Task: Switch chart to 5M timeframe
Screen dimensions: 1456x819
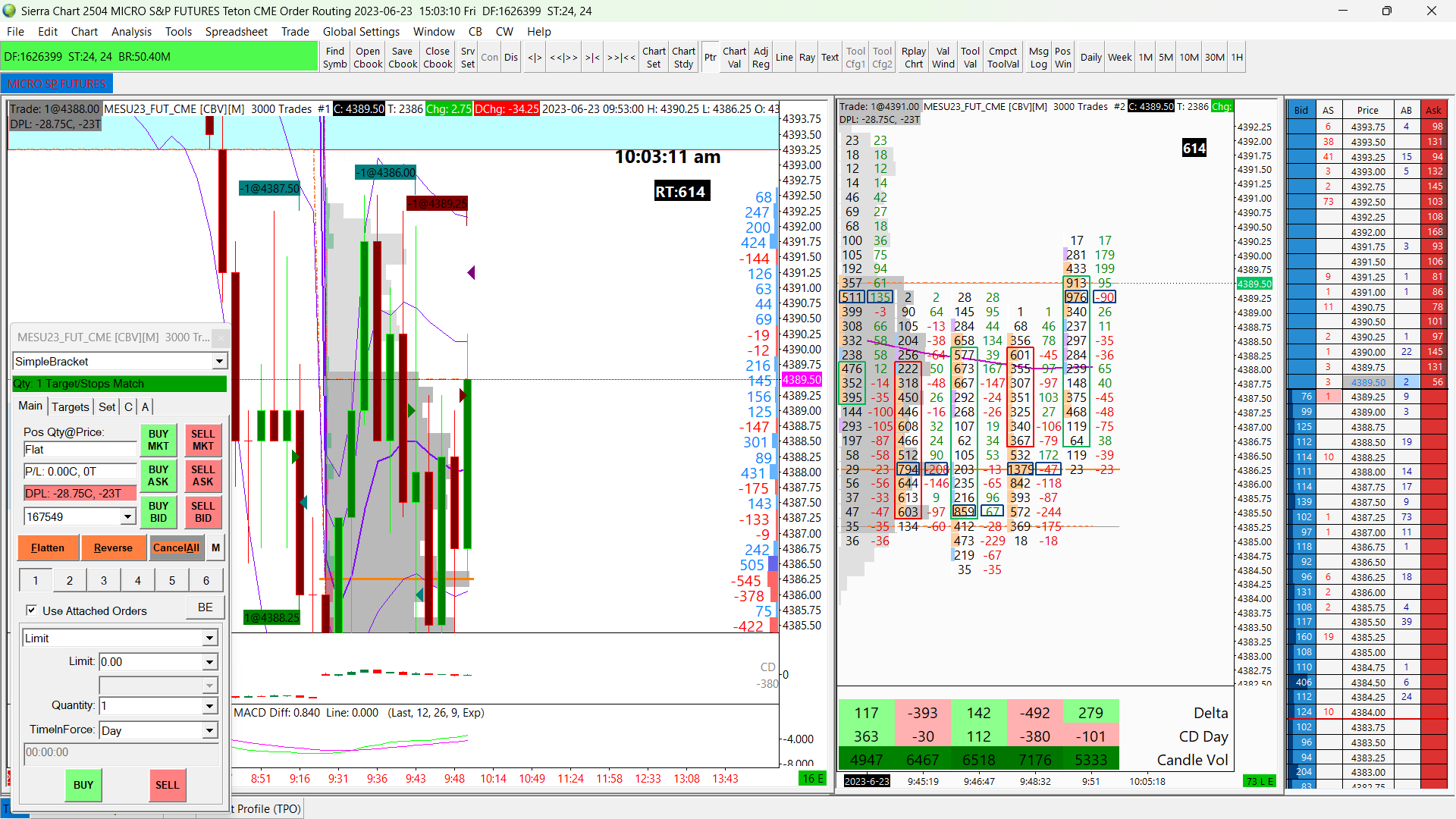Action: (x=1166, y=58)
